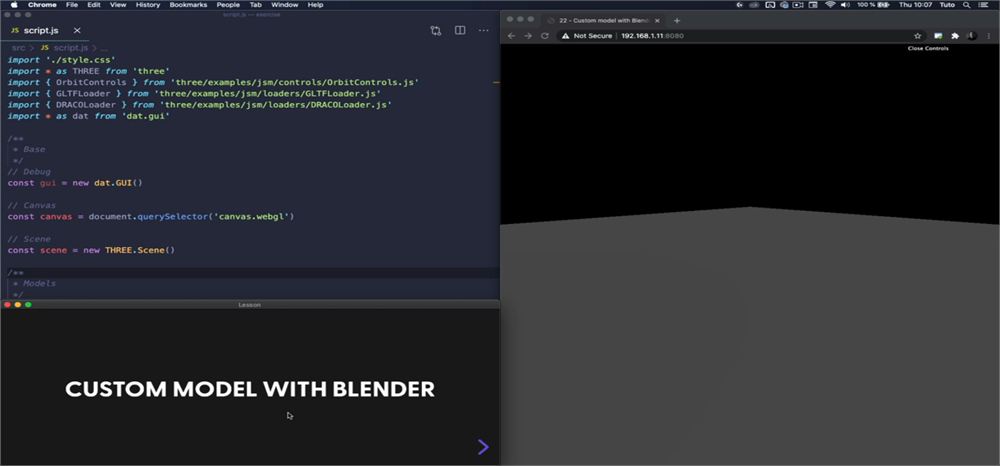Open the Edit menu
The image size is (1000, 466).
[x=94, y=4]
